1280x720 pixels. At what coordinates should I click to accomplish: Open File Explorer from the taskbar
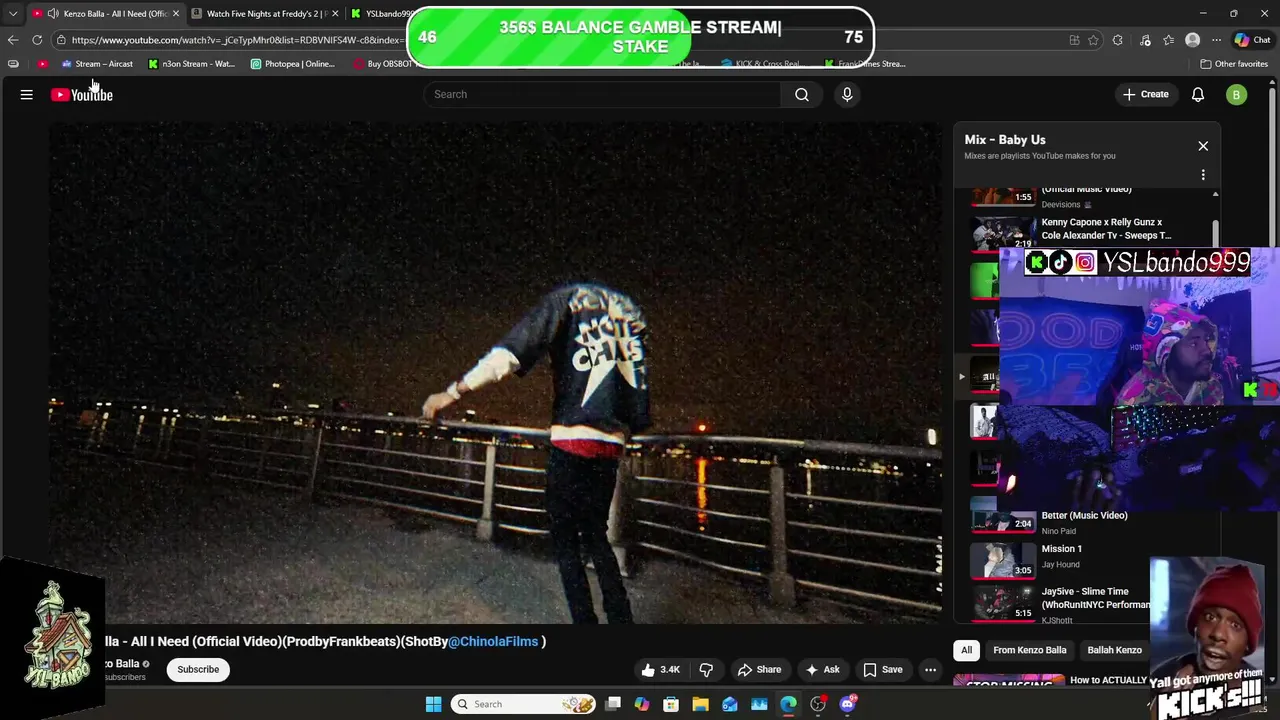click(700, 704)
